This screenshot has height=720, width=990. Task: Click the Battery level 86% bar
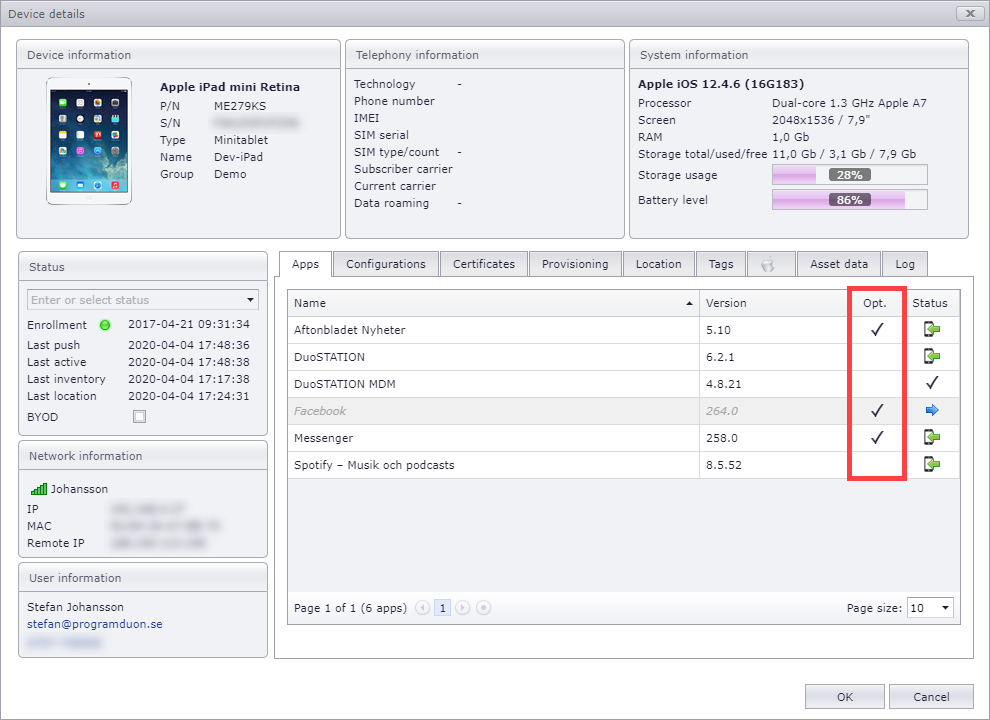[850, 200]
